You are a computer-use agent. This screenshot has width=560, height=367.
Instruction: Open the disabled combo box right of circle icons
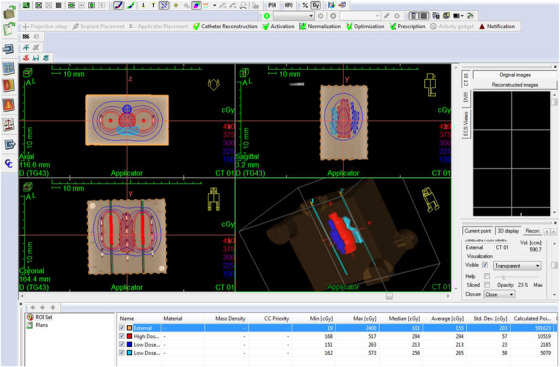point(360,16)
